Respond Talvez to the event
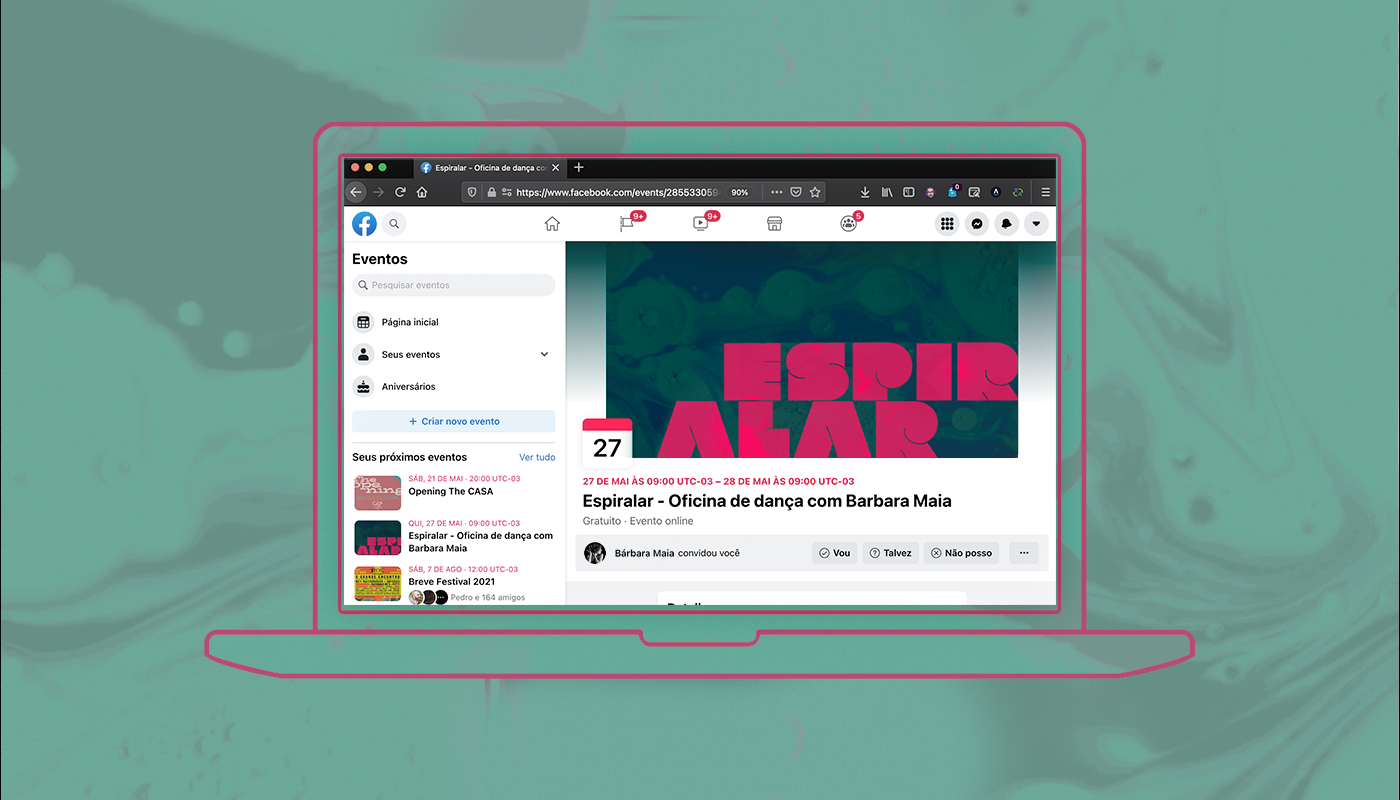The height and width of the screenshot is (800, 1400). (x=890, y=553)
